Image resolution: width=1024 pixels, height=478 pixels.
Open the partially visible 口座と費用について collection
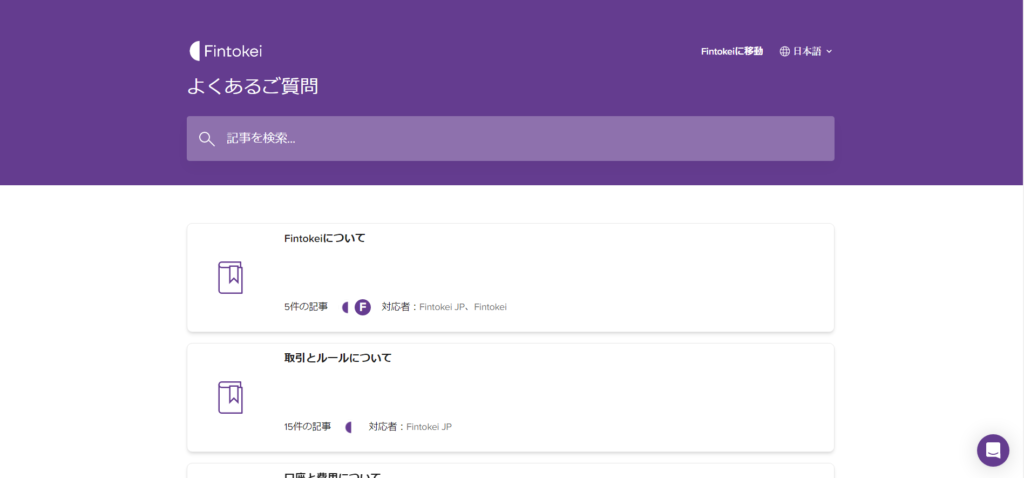510,471
